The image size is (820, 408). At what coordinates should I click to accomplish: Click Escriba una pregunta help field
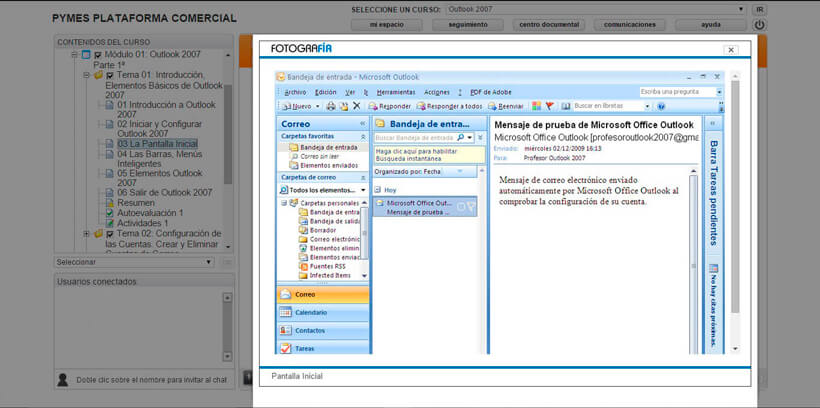click(677, 92)
